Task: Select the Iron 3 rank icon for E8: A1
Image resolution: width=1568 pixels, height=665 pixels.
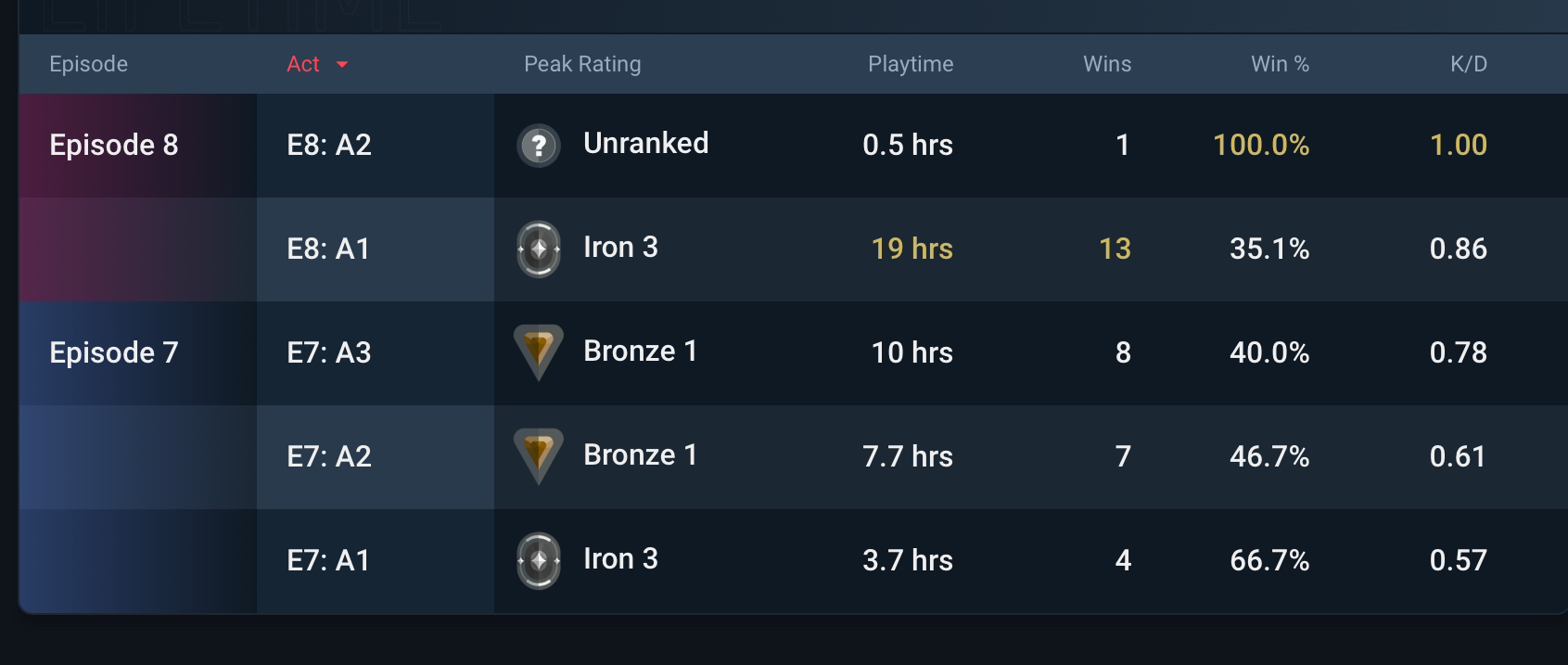Action: point(539,249)
